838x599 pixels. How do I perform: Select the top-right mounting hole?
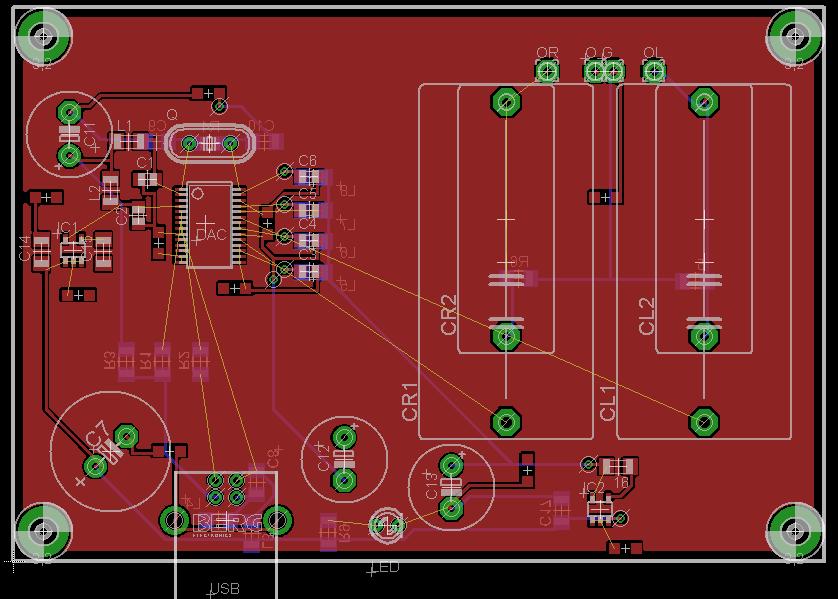[x=795, y=36]
